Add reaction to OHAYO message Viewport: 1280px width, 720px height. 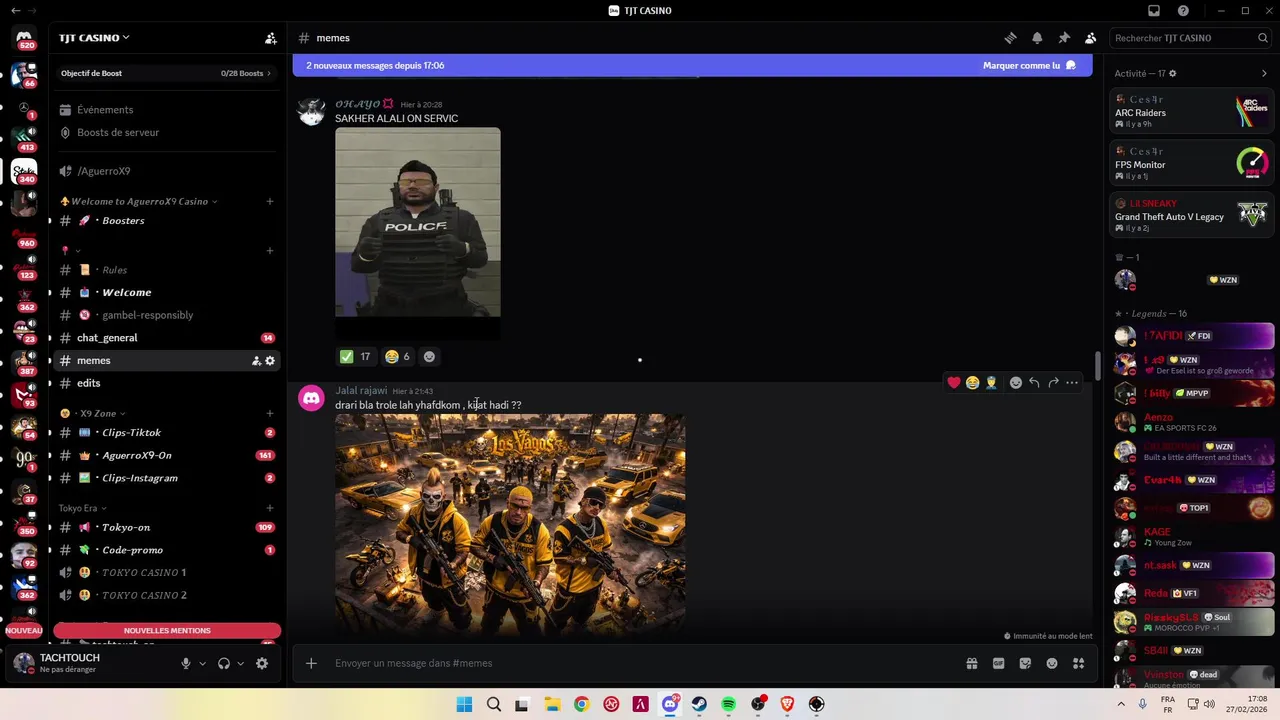[429, 356]
